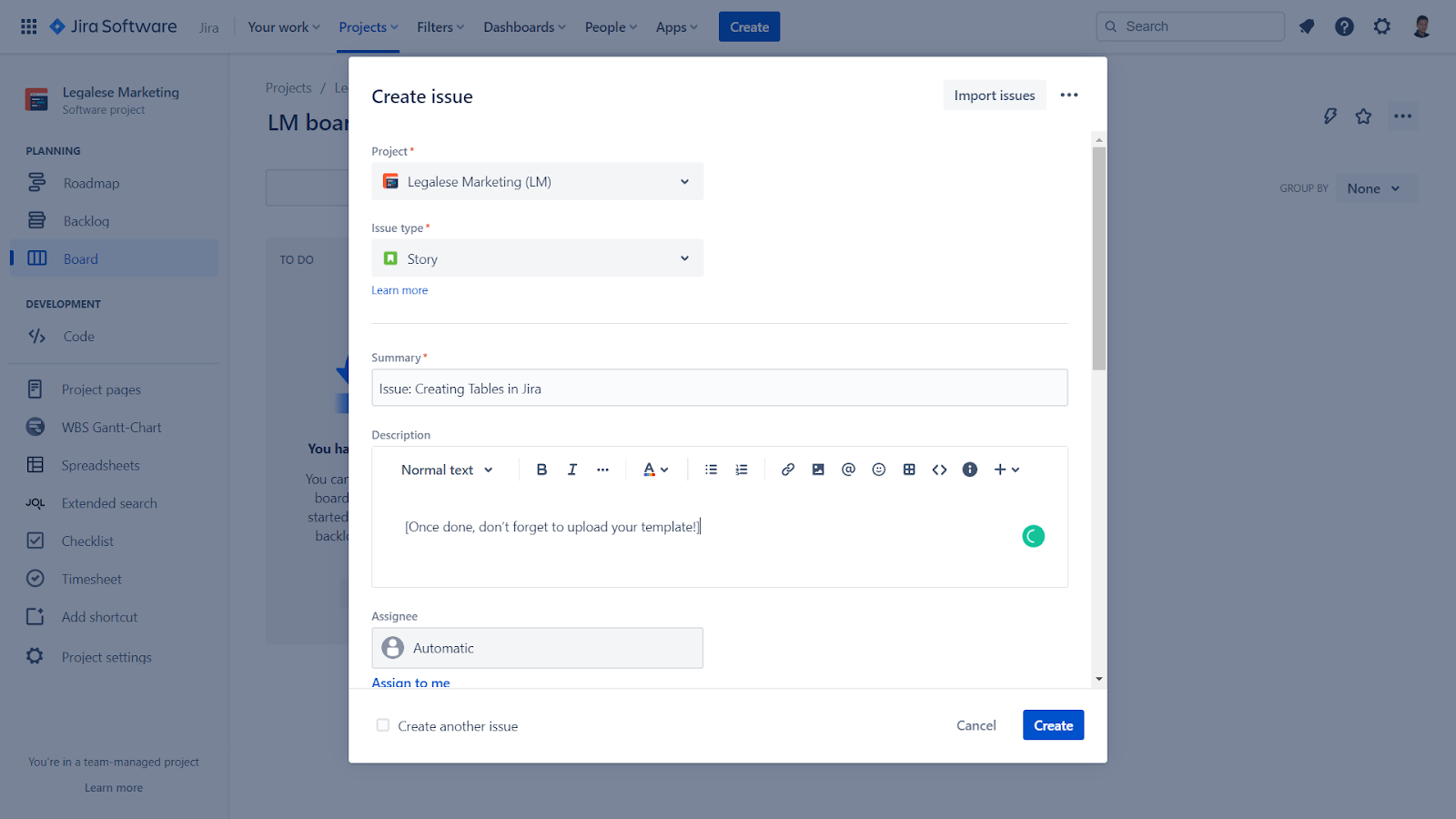Insert an emoji in the description

[x=879, y=470]
